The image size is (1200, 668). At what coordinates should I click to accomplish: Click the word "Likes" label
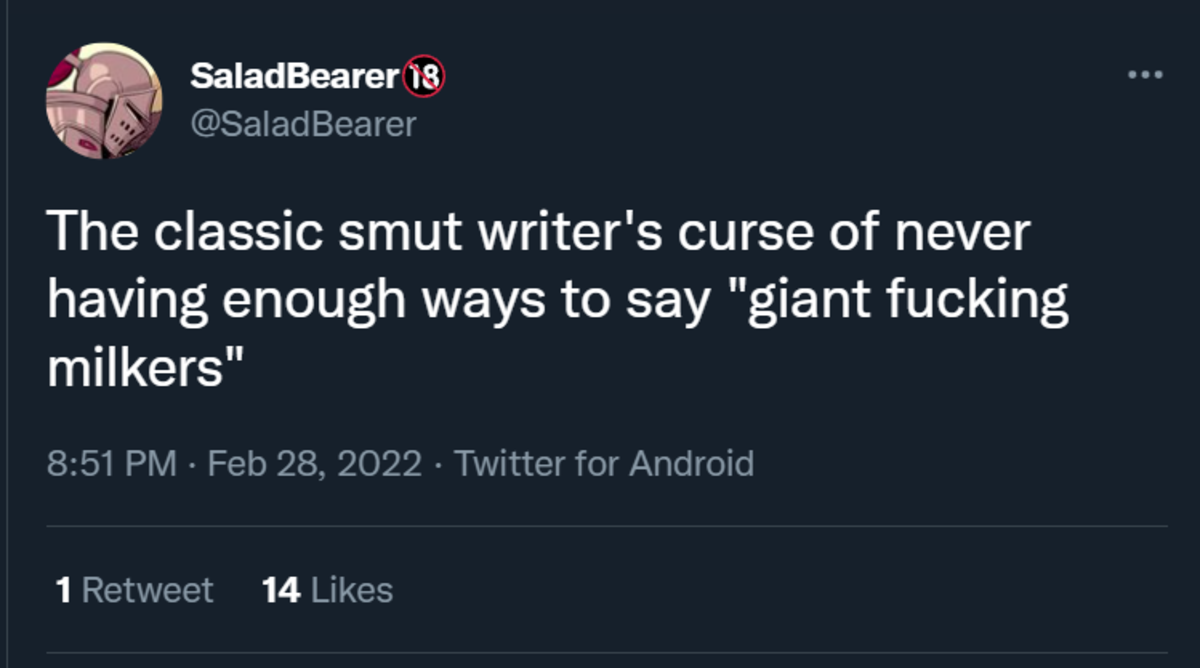[x=352, y=590]
